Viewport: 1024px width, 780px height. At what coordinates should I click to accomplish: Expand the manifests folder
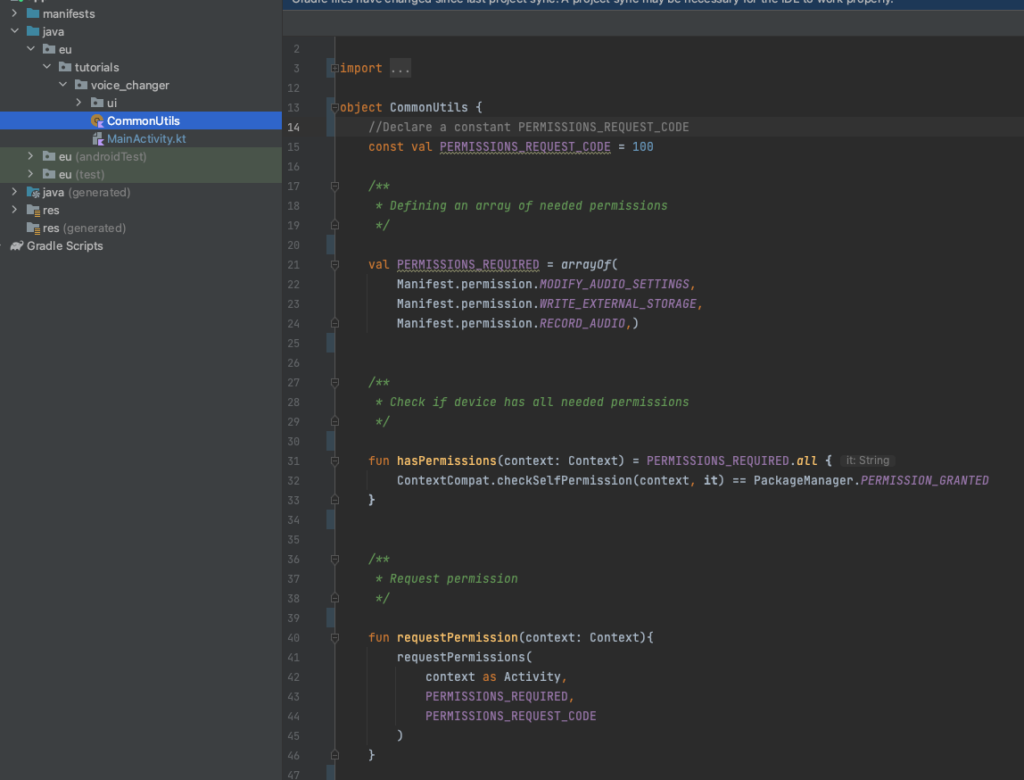tap(14, 14)
